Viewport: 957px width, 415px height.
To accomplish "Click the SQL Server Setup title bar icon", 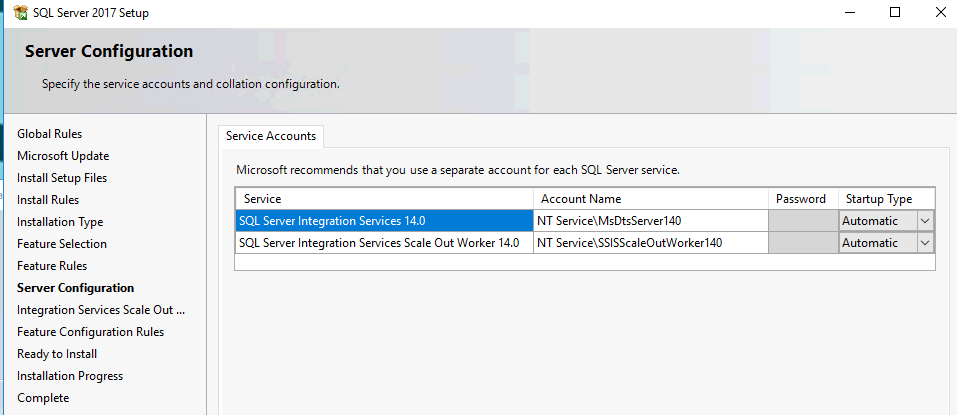I will click(x=20, y=12).
